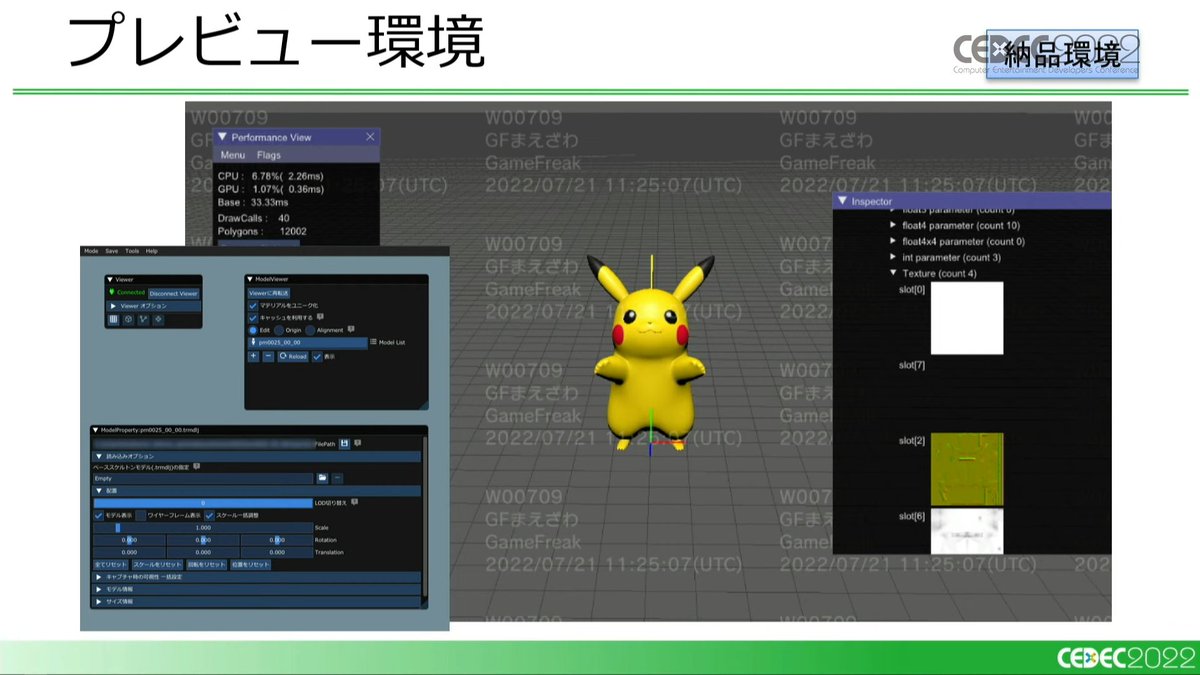The width and height of the screenshot is (1200, 675).
Task: Click the skeleton branch icon in Viewer panel
Action: 143,319
